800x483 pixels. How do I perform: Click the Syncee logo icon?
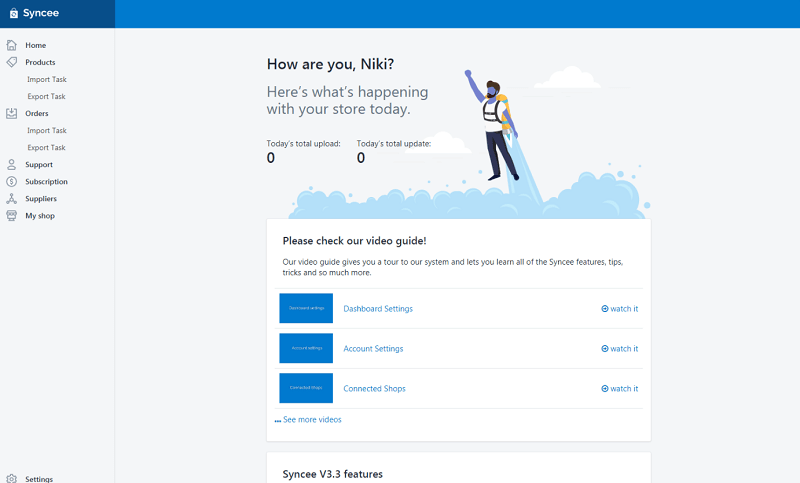pos(14,13)
